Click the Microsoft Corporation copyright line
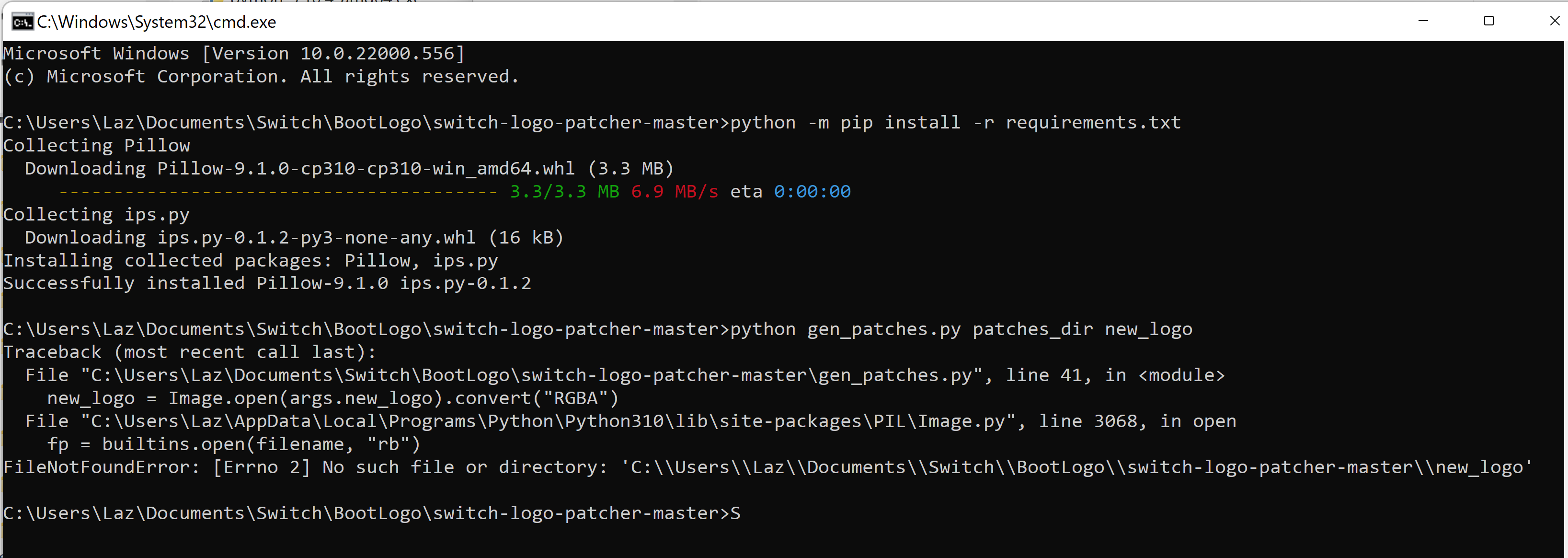The width and height of the screenshot is (1568, 558). click(x=261, y=77)
